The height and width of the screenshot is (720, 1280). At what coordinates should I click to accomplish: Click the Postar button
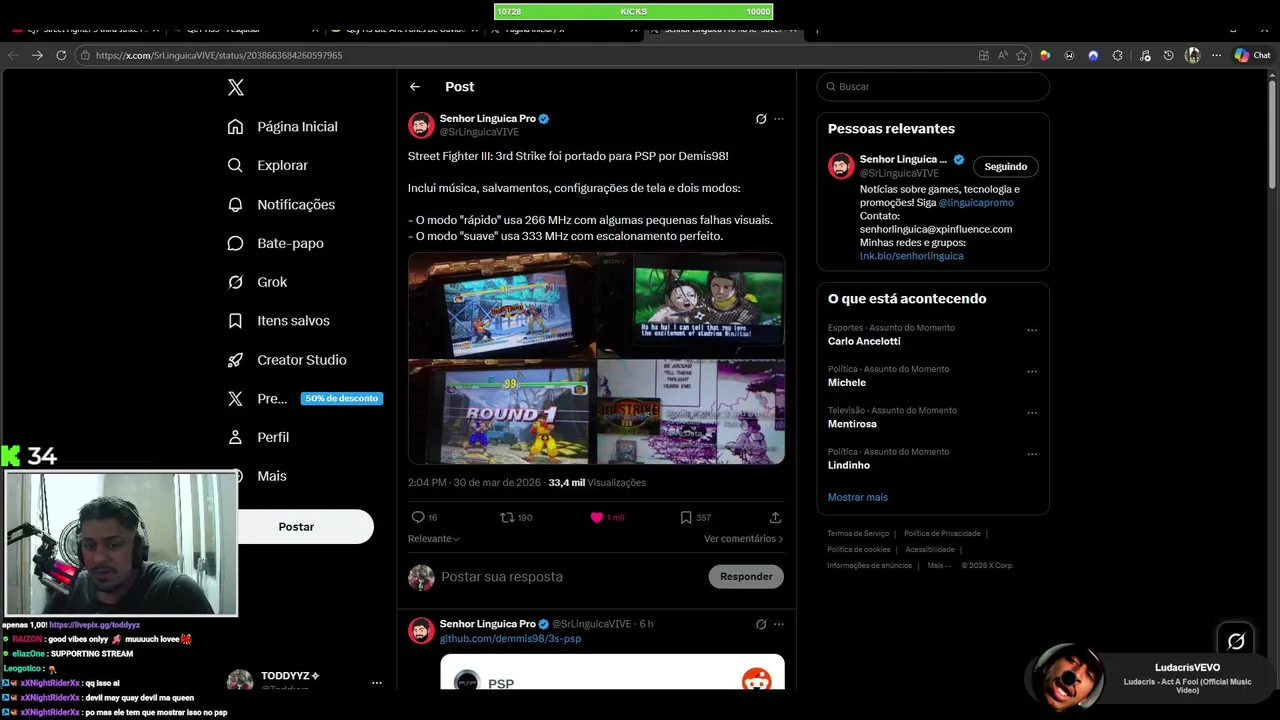tap(296, 527)
